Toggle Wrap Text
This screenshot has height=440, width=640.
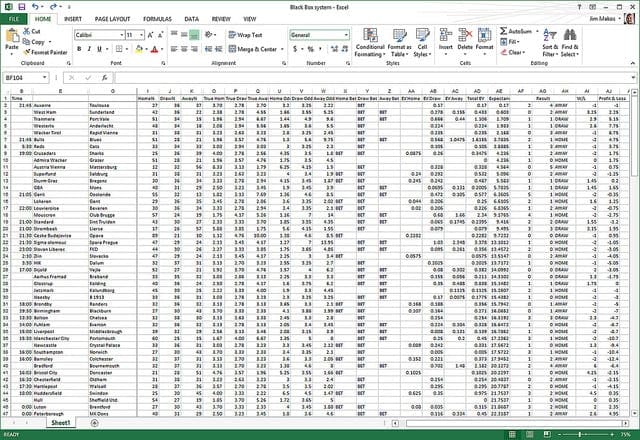(246, 35)
